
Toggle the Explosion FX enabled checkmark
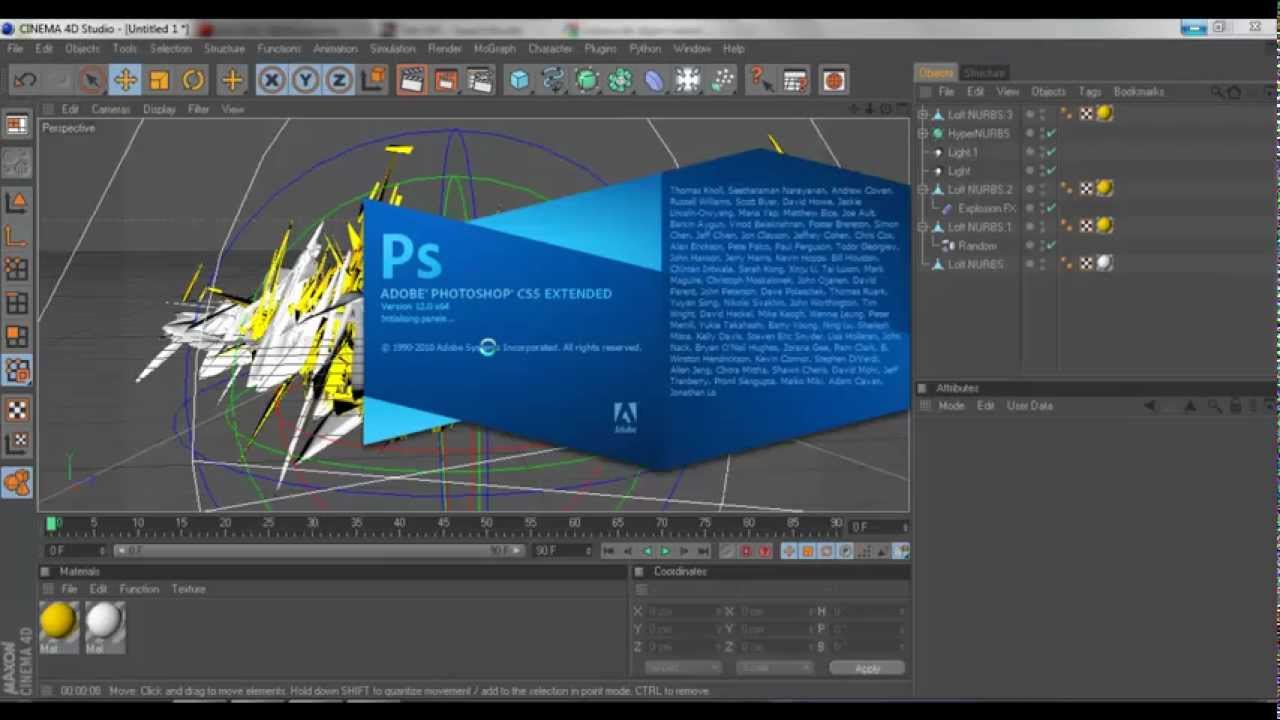pos(1051,208)
